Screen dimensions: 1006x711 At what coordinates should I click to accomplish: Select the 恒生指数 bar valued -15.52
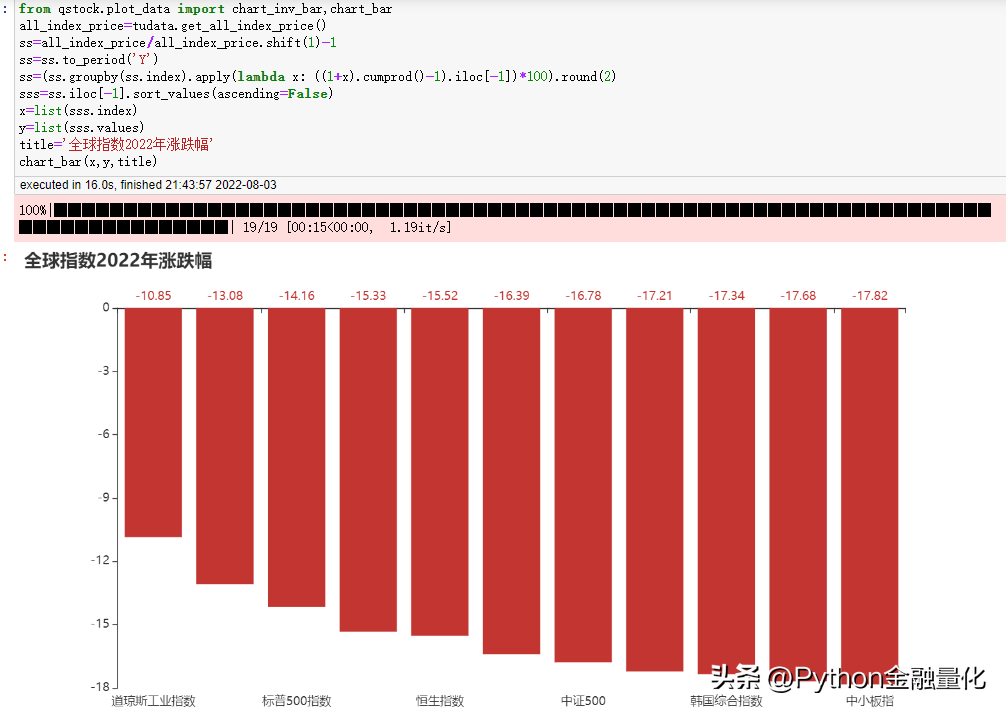[x=440, y=472]
